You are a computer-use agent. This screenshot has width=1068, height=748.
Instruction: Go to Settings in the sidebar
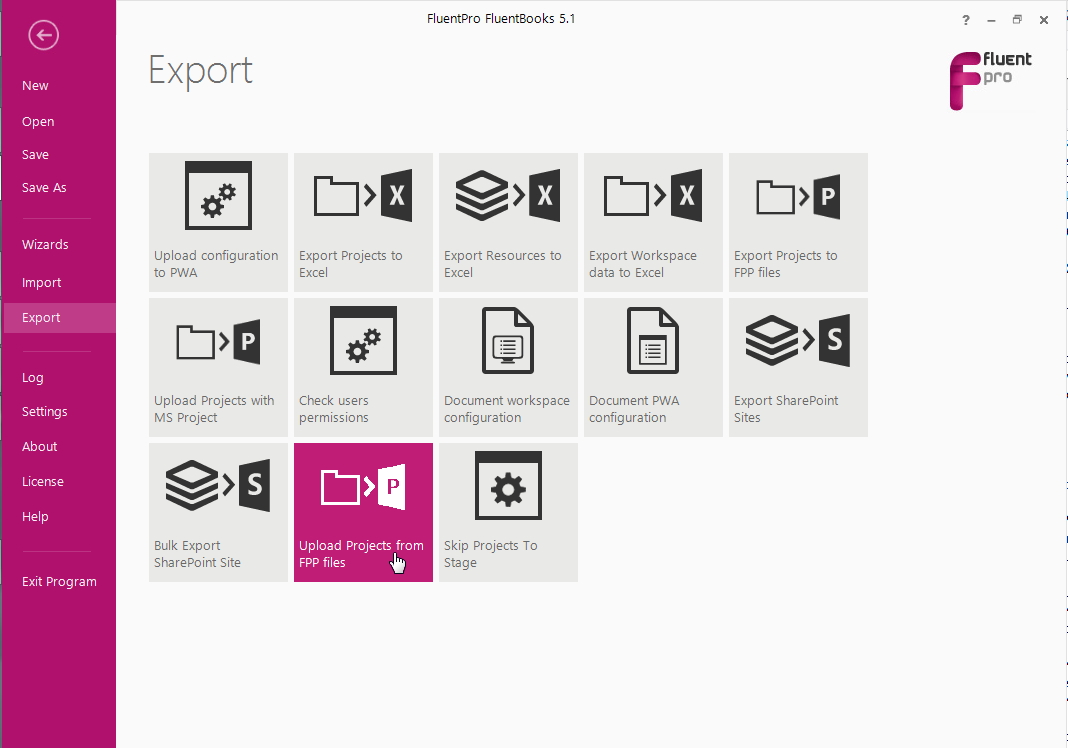pyautogui.click(x=45, y=411)
